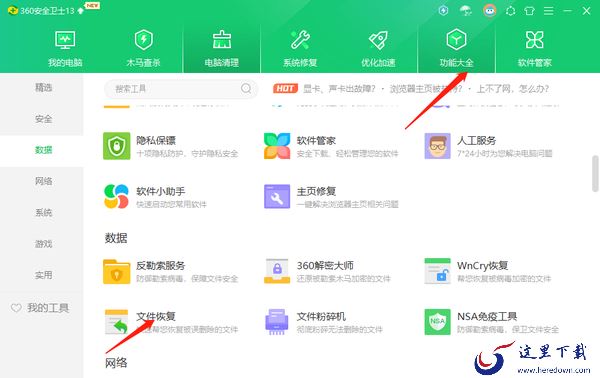Screen dimensions: 600x378
Task: Click the 主页修复 tool title
Action: pyautogui.click(x=316, y=191)
